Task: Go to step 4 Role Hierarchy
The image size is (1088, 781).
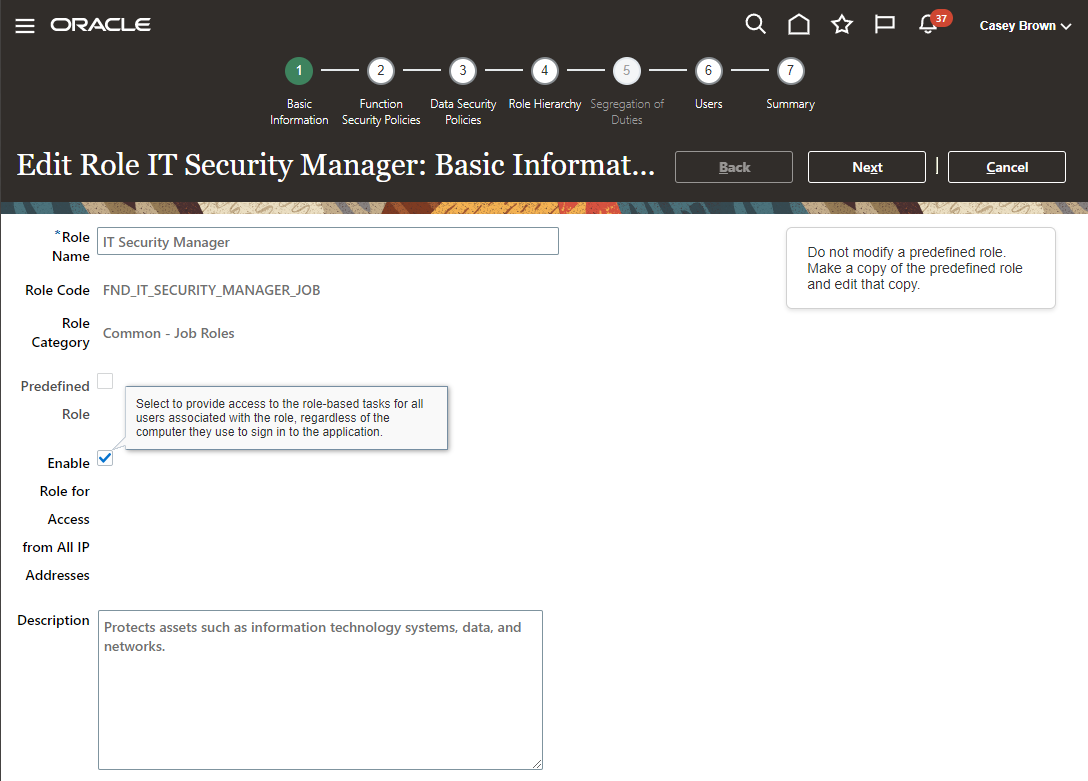Action: pyautogui.click(x=545, y=71)
